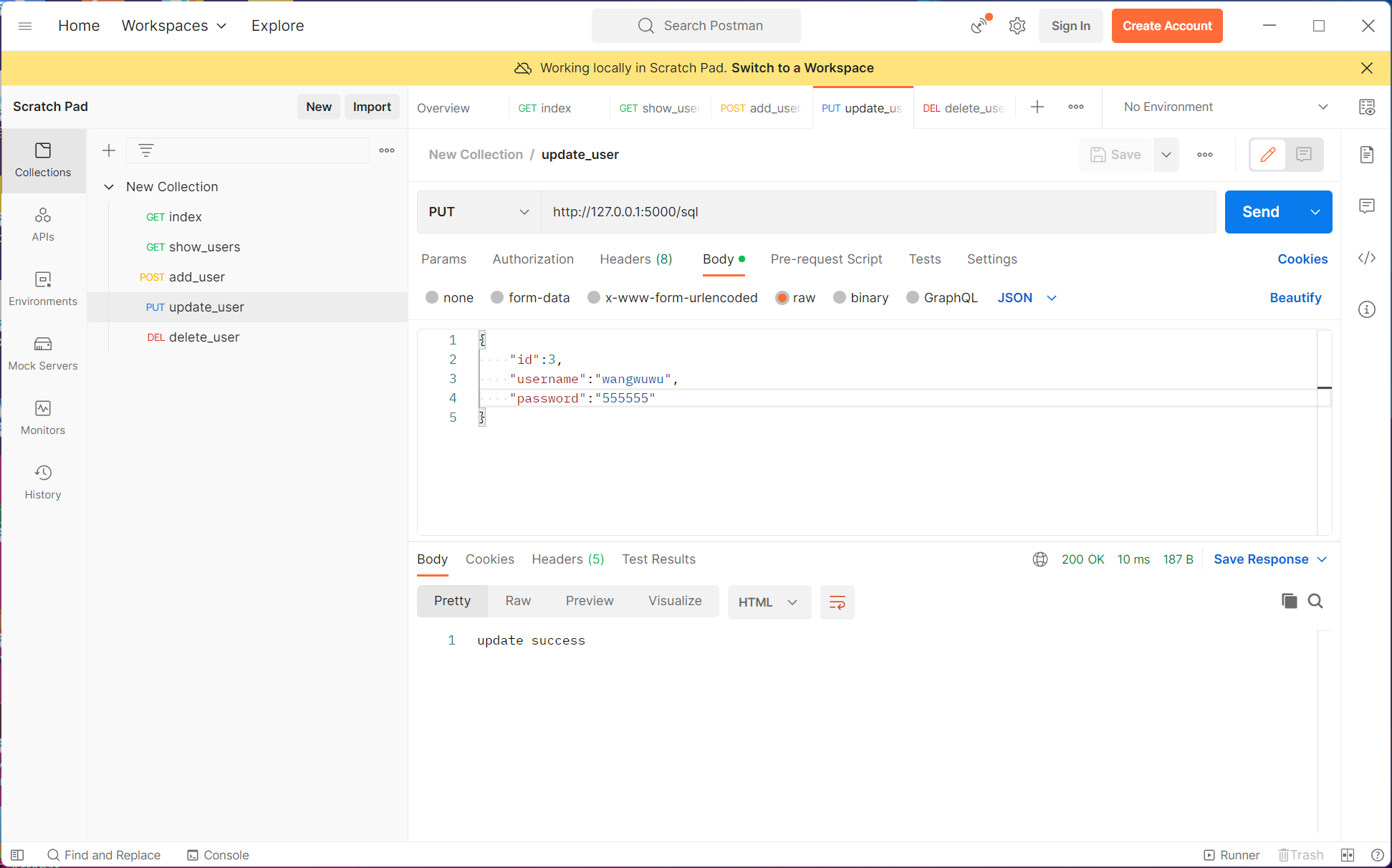
Task: Open the PUT method dropdown
Action: coord(479,212)
